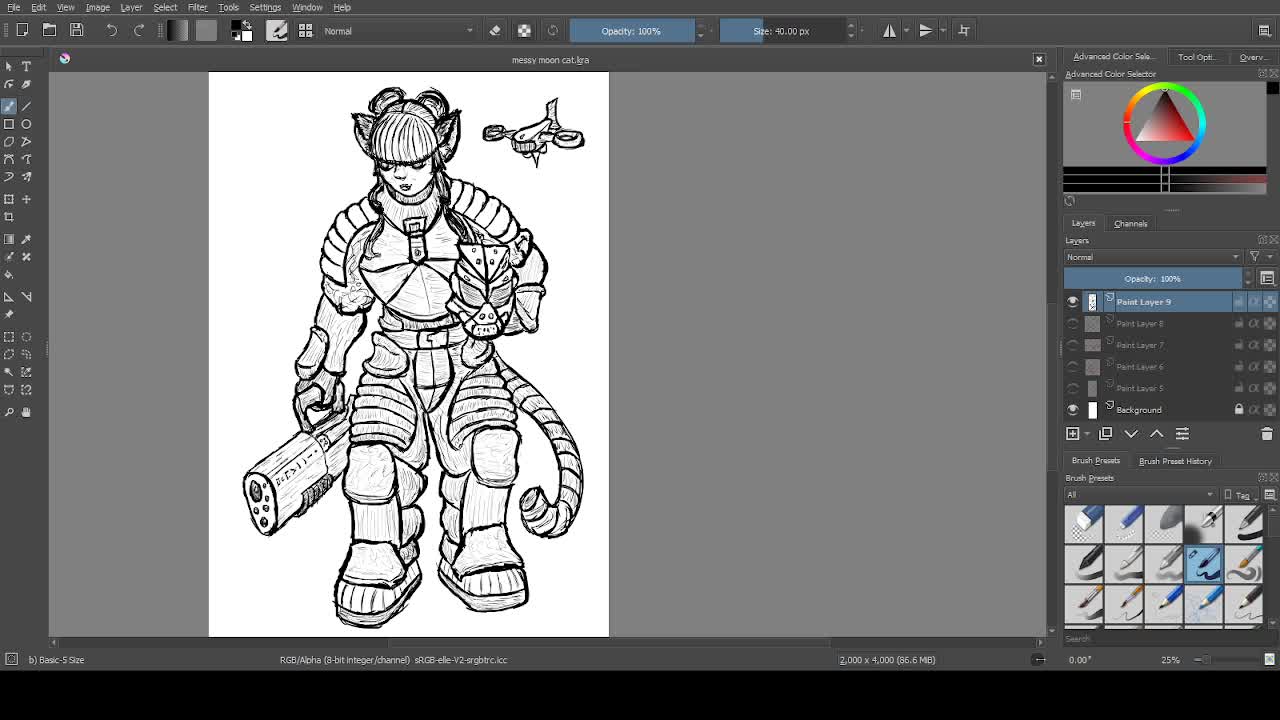Toggle lock on Background layer
1280x720 pixels.
(1239, 410)
